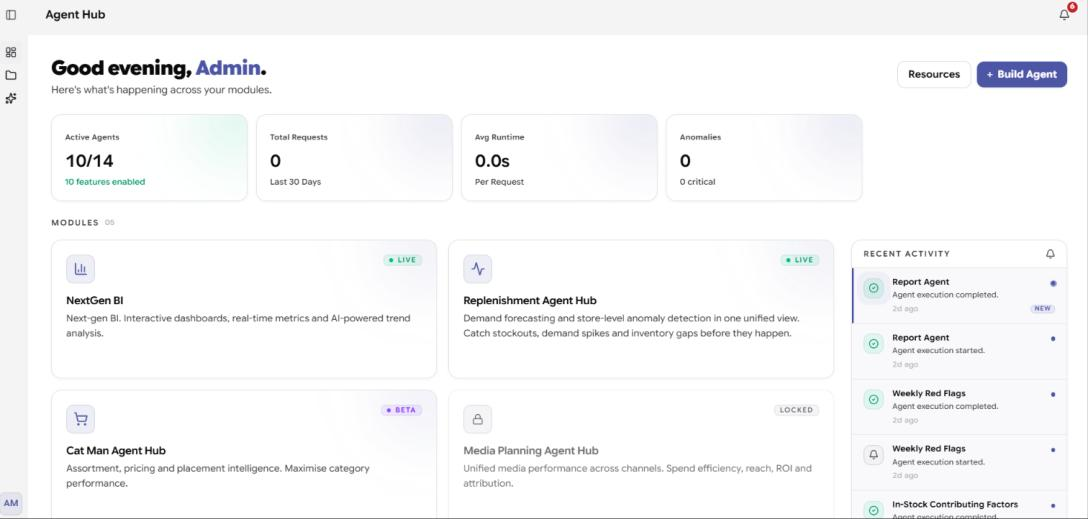The image size is (1088, 519).
Task: Open the NextGen BI module card
Action: pos(244,309)
